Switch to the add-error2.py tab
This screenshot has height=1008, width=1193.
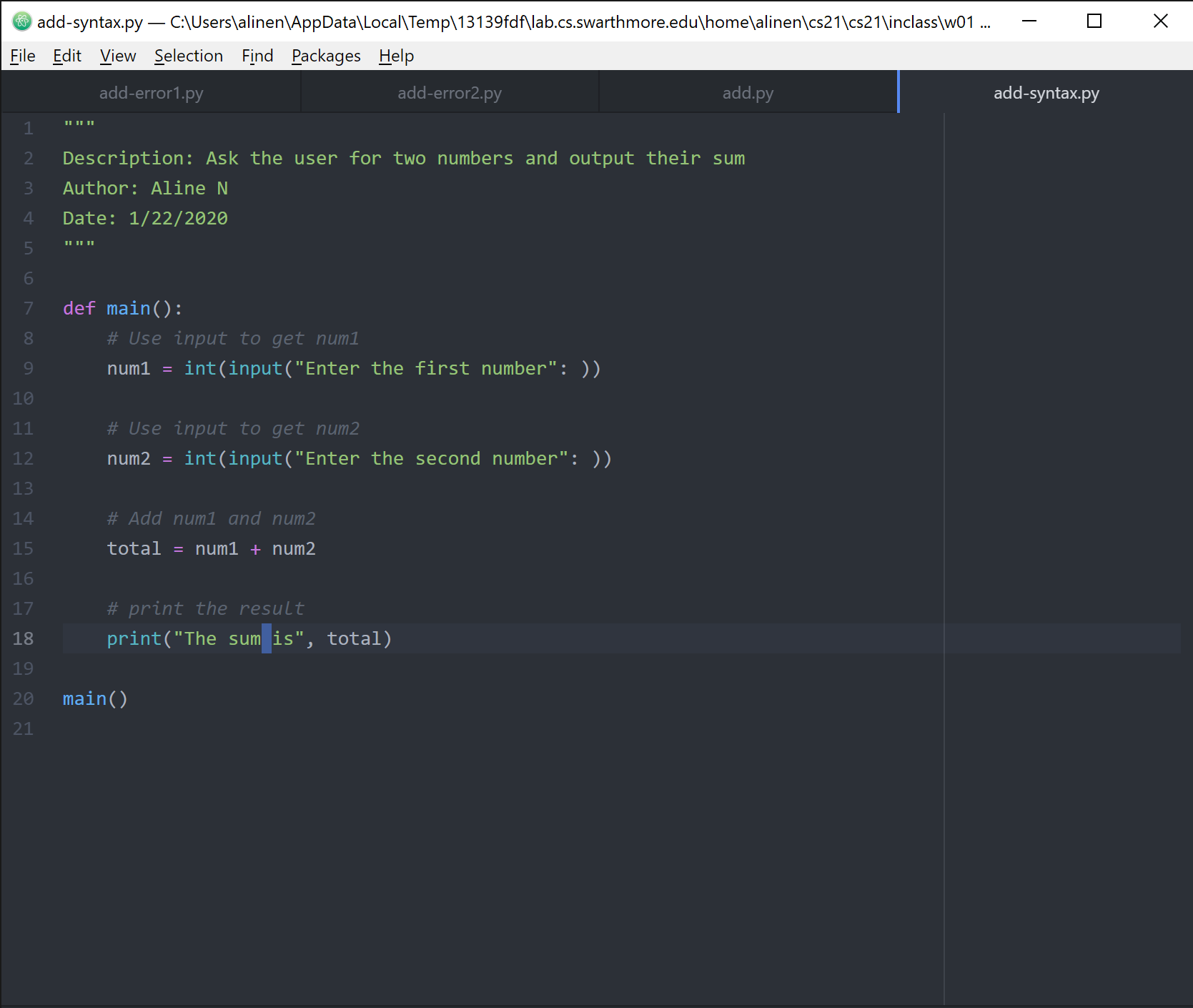[450, 93]
